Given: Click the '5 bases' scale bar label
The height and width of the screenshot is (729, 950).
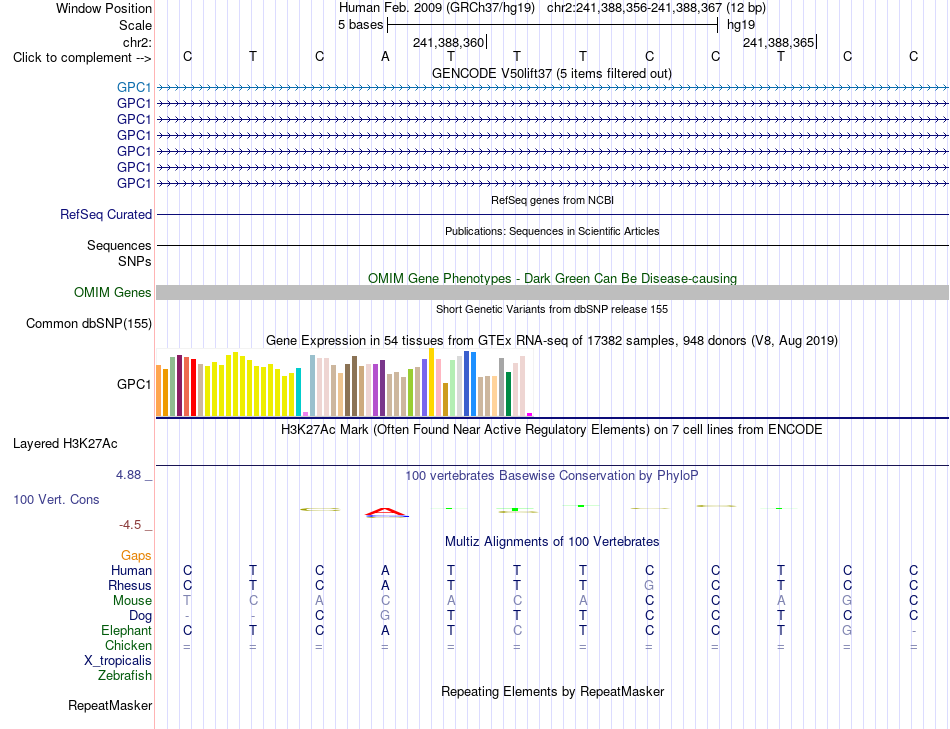Looking at the screenshot, I should tap(360, 25).
